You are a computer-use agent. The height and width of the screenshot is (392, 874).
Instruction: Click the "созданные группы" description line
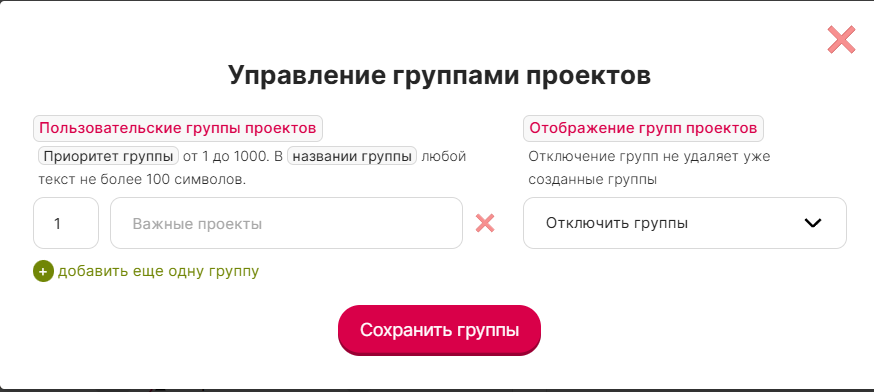tap(593, 180)
